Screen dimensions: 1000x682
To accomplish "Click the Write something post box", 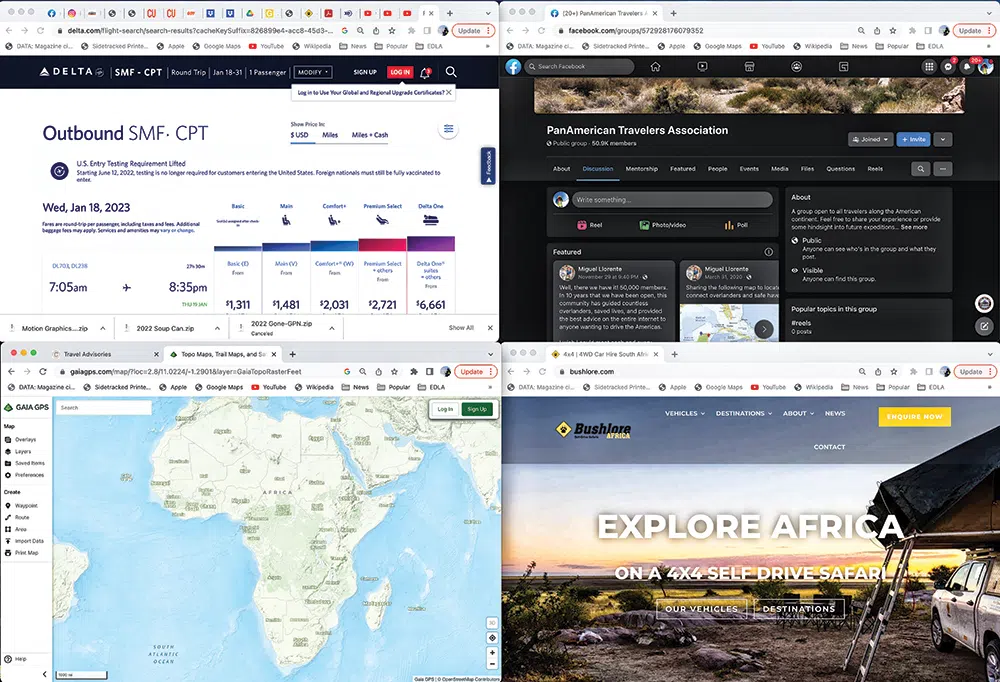I will pyautogui.click(x=672, y=200).
